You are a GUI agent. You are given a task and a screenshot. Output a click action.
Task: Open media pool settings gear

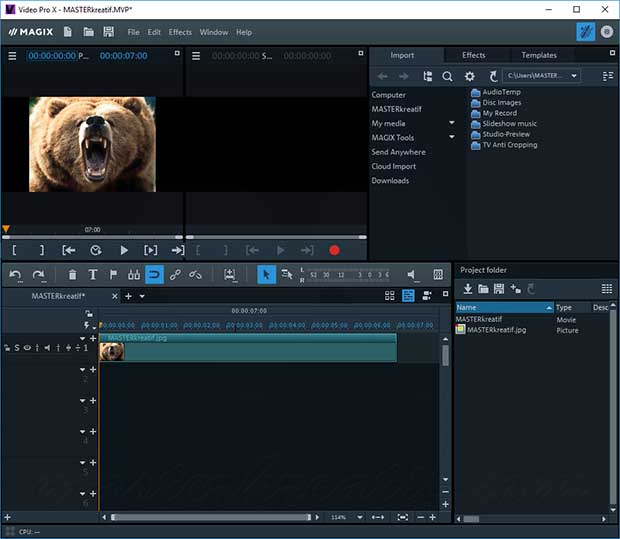click(469, 76)
